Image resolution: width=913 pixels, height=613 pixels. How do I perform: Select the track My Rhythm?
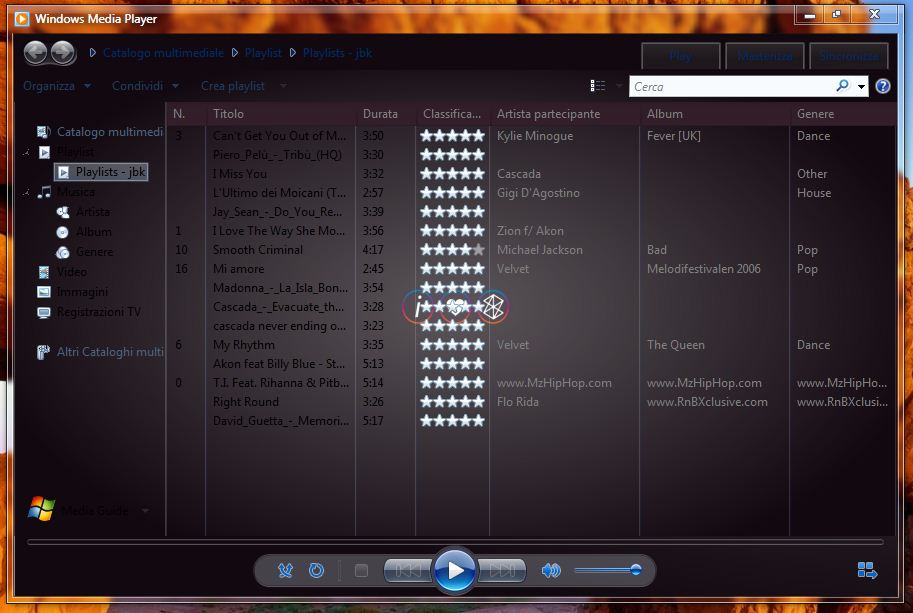244,345
